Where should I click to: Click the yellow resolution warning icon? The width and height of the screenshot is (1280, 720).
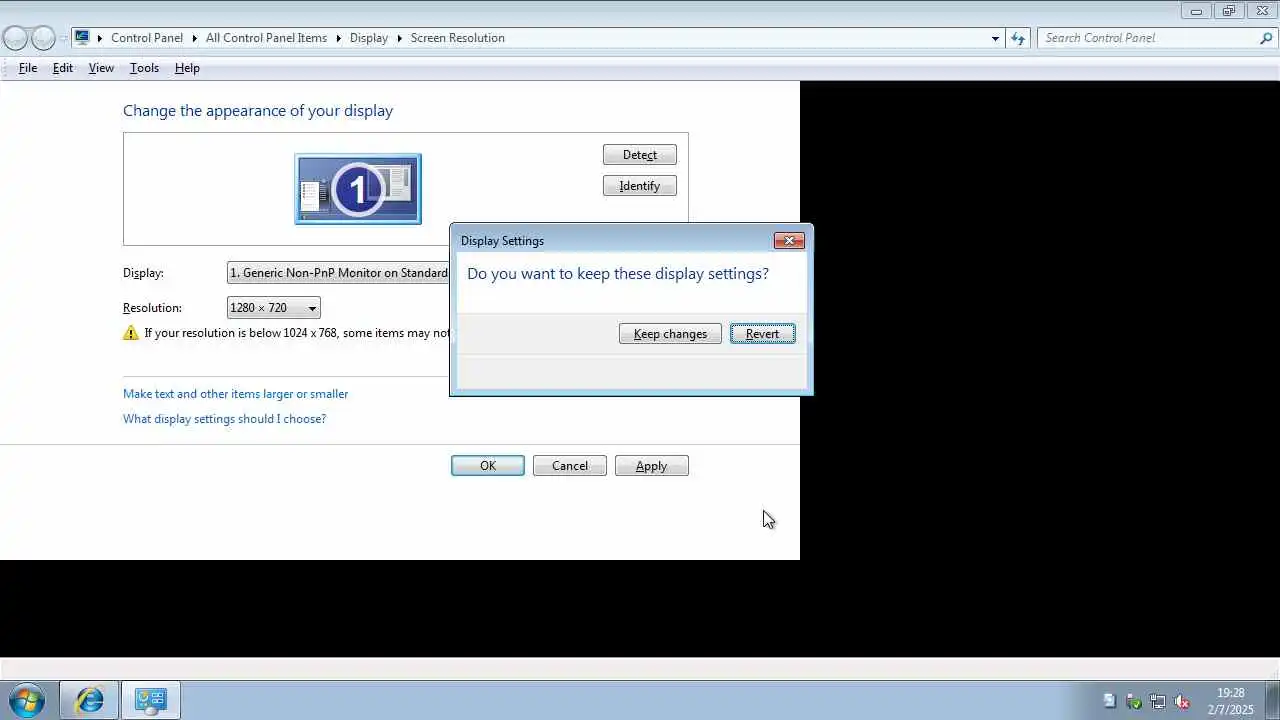tap(131, 333)
